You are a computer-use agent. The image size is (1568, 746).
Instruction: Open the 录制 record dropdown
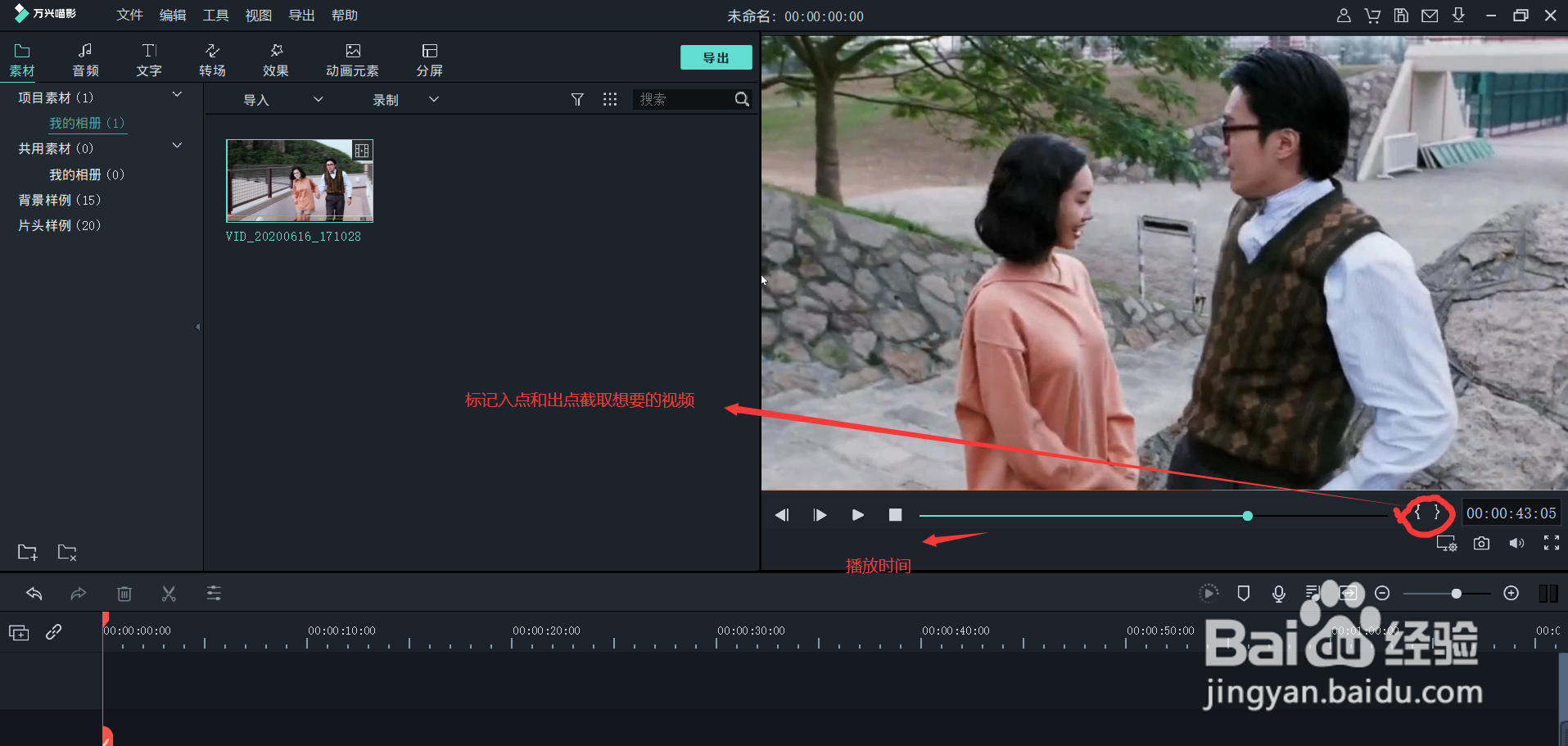click(406, 100)
